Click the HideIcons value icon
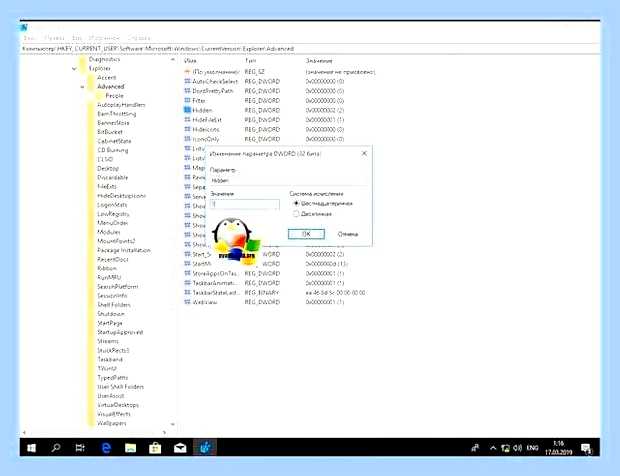This screenshot has height=476, width=620. point(187,129)
